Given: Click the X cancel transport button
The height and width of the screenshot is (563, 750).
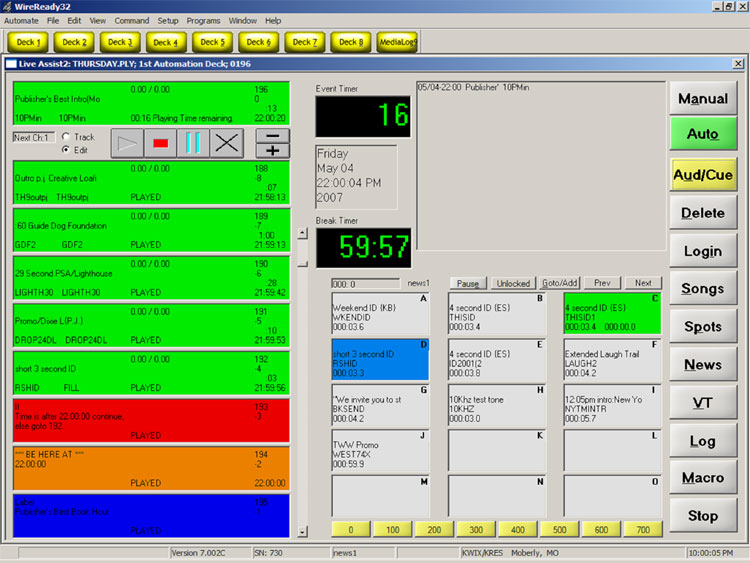Looking at the screenshot, I should pyautogui.click(x=227, y=144).
